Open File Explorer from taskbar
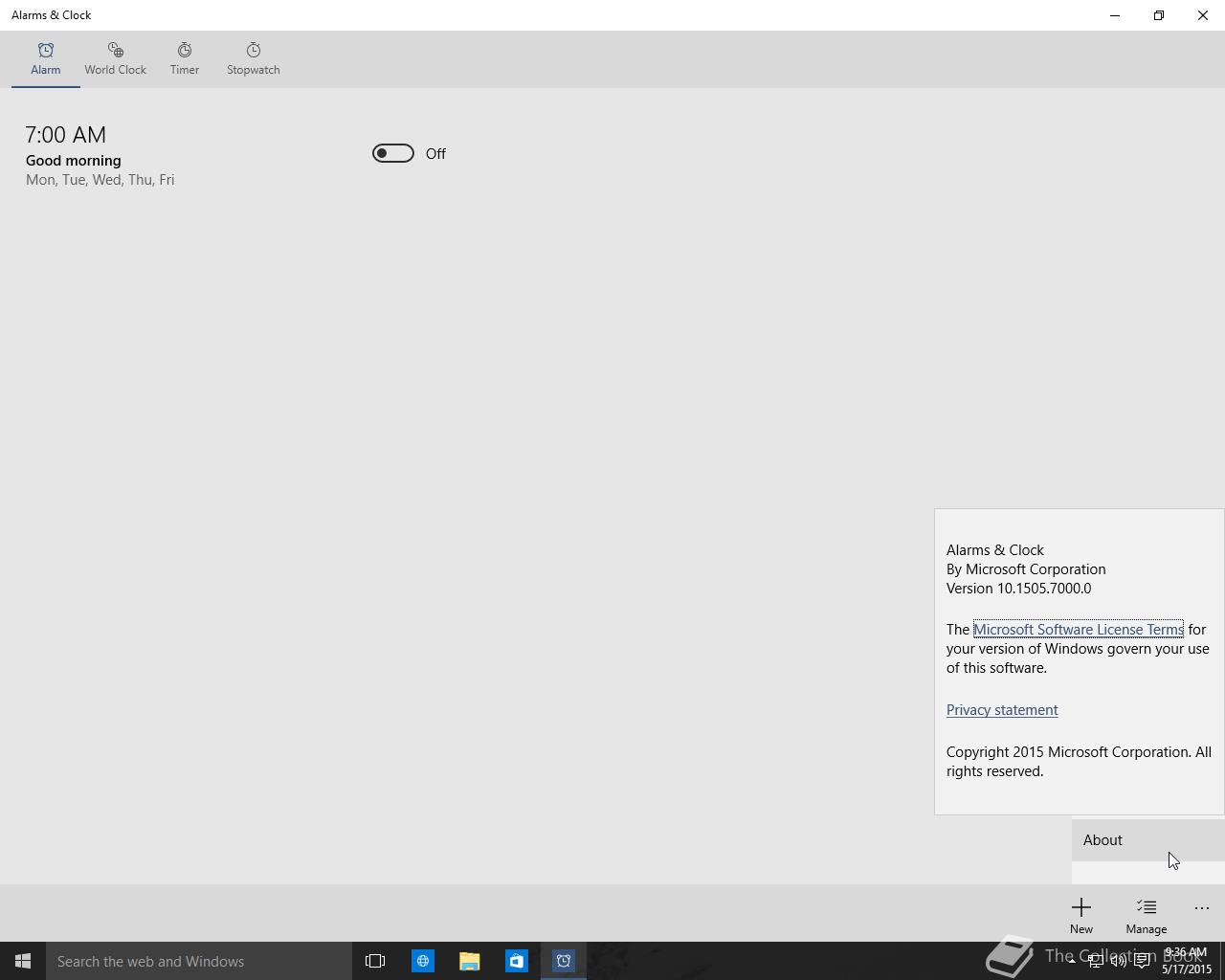The width and height of the screenshot is (1225, 980). (469, 961)
